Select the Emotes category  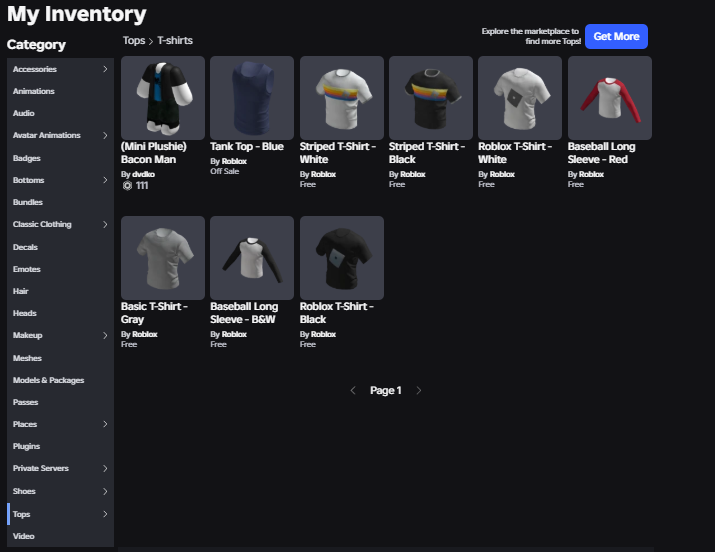coord(26,269)
